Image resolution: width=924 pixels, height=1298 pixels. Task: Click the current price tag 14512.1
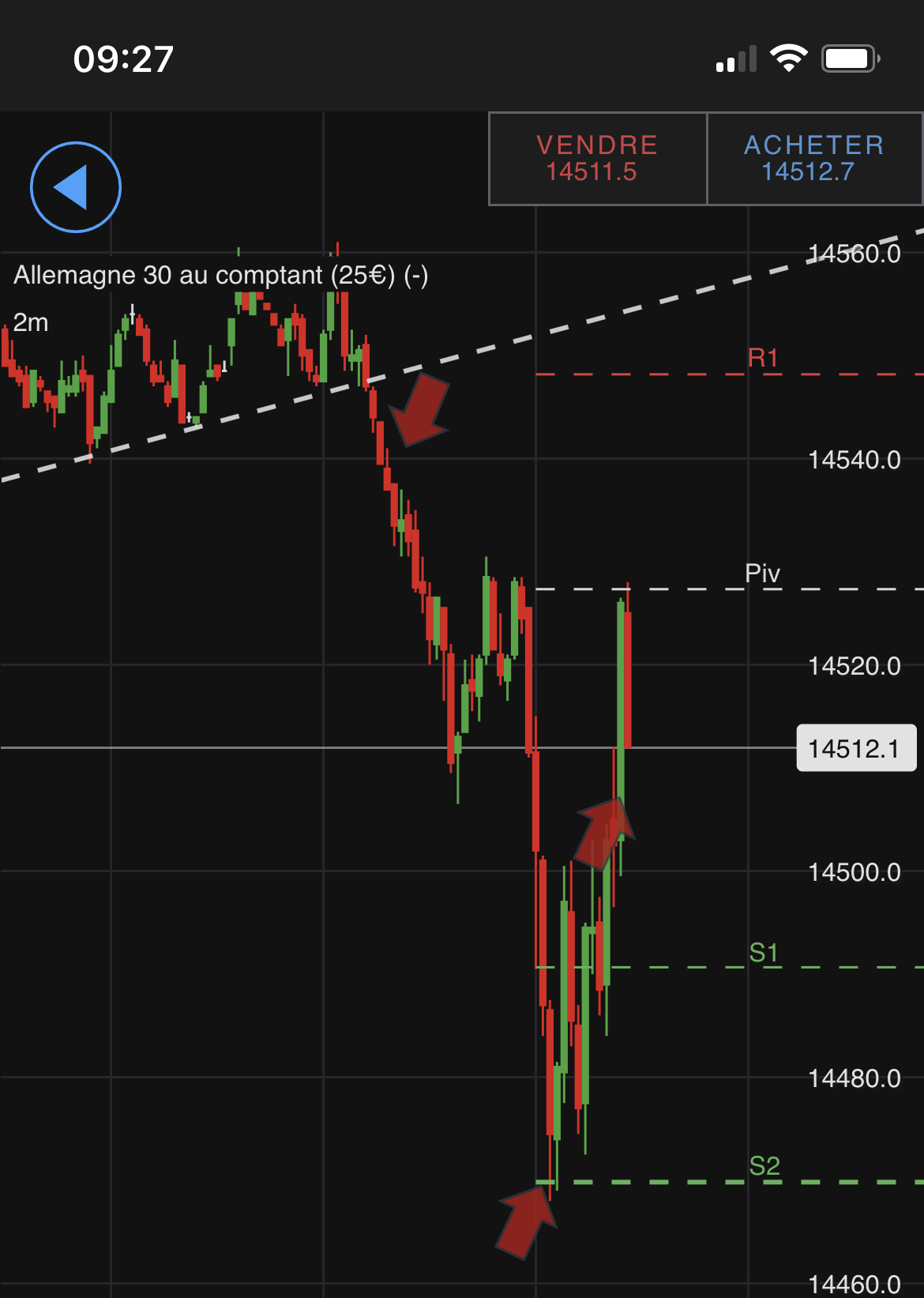[x=856, y=748]
